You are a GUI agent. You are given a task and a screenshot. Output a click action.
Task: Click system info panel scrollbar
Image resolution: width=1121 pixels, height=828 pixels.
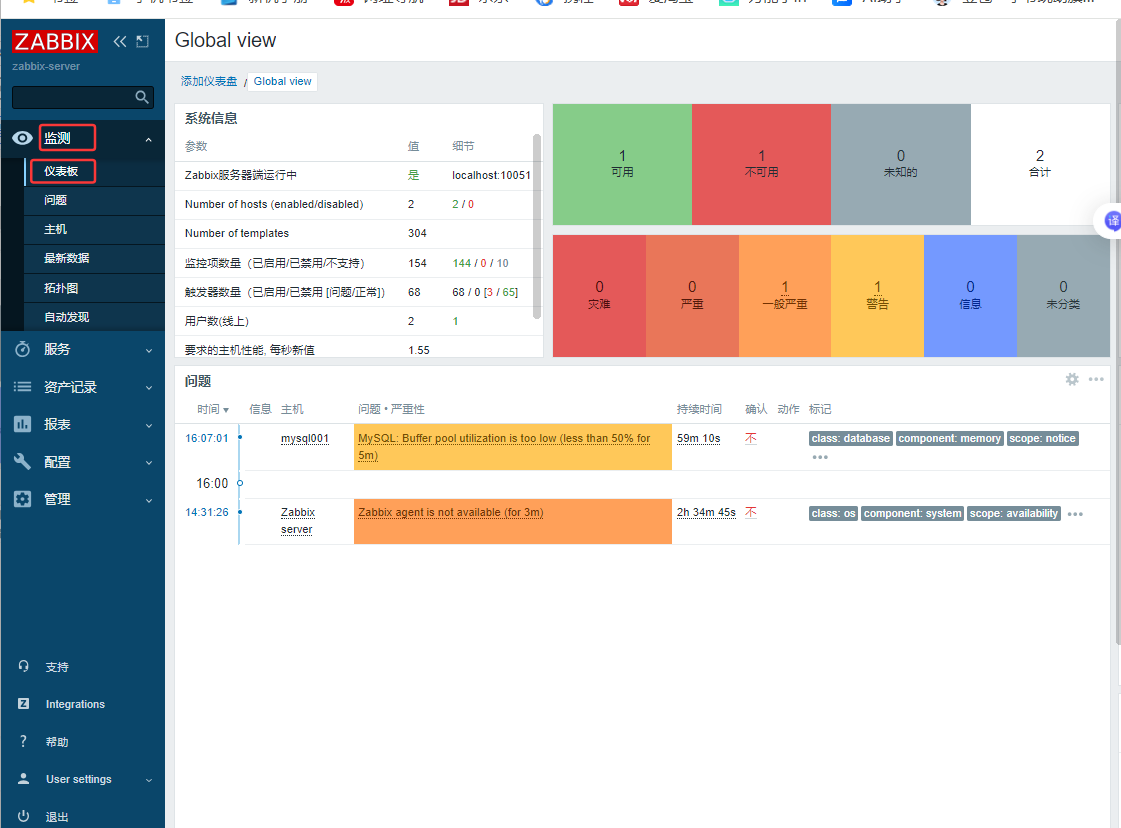point(537,226)
